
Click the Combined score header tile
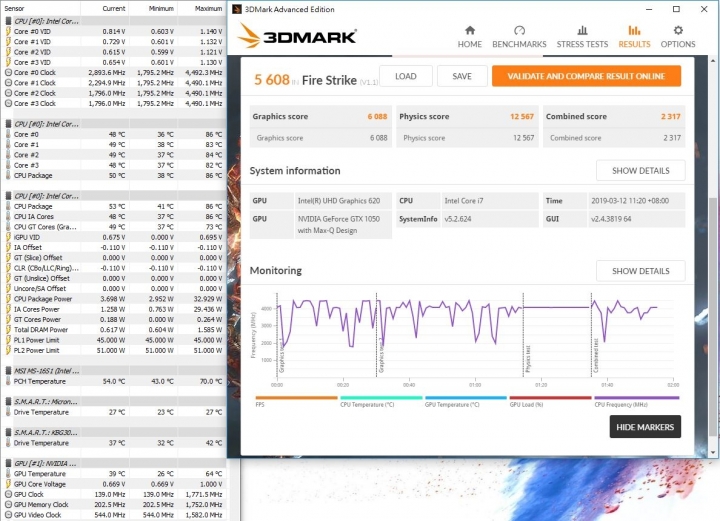click(x=614, y=117)
